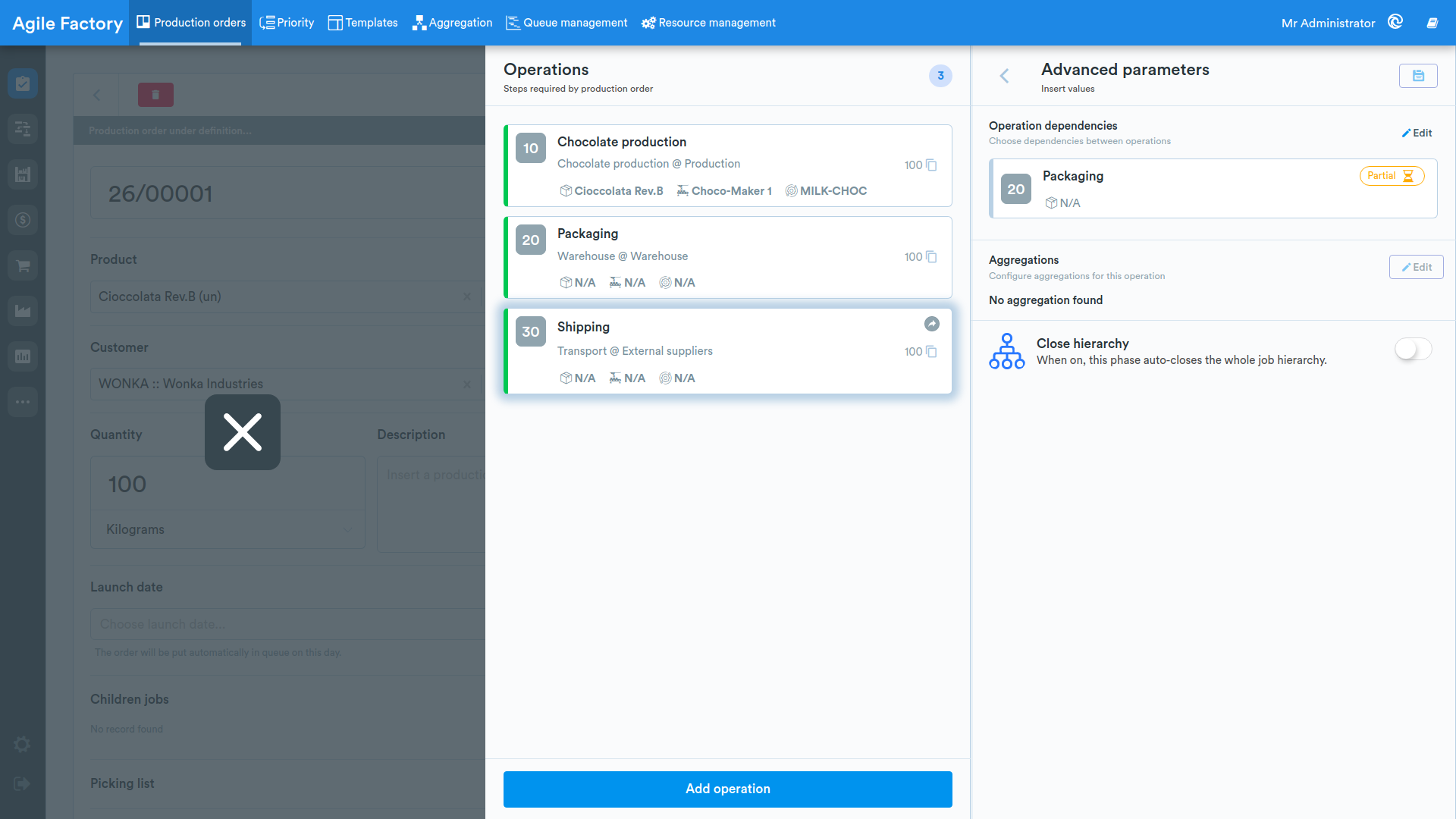The height and width of the screenshot is (819, 1456).
Task: Click the arrow icon on Shipping operation
Action: 932,324
